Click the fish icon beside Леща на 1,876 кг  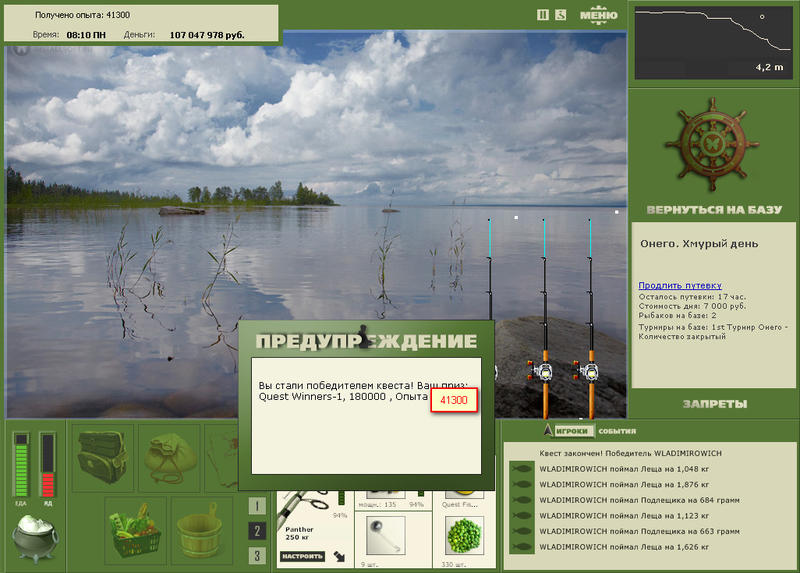522,485
